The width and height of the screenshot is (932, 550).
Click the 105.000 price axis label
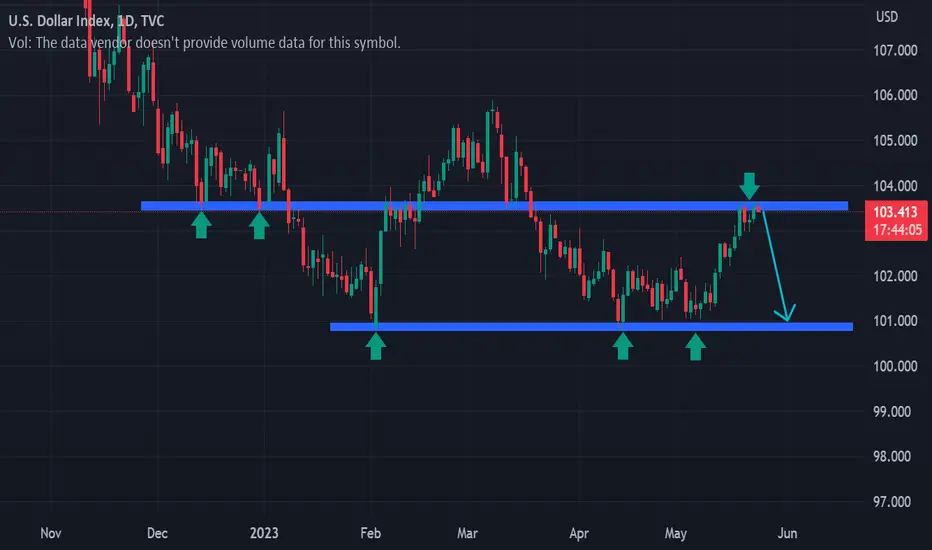tap(895, 141)
